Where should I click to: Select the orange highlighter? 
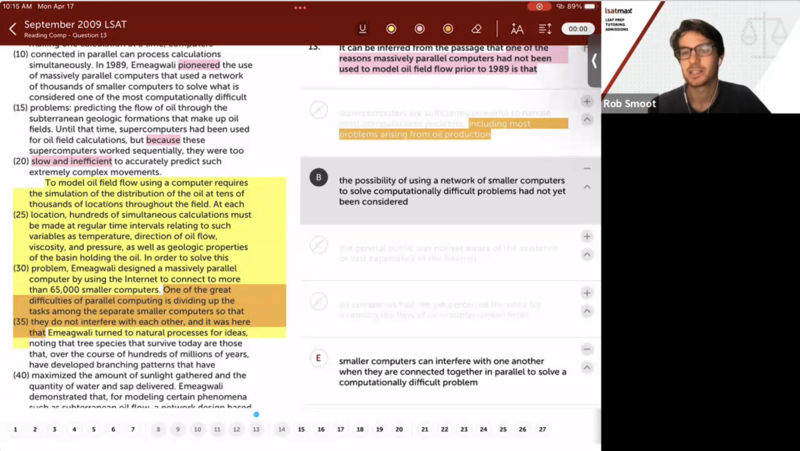point(448,29)
